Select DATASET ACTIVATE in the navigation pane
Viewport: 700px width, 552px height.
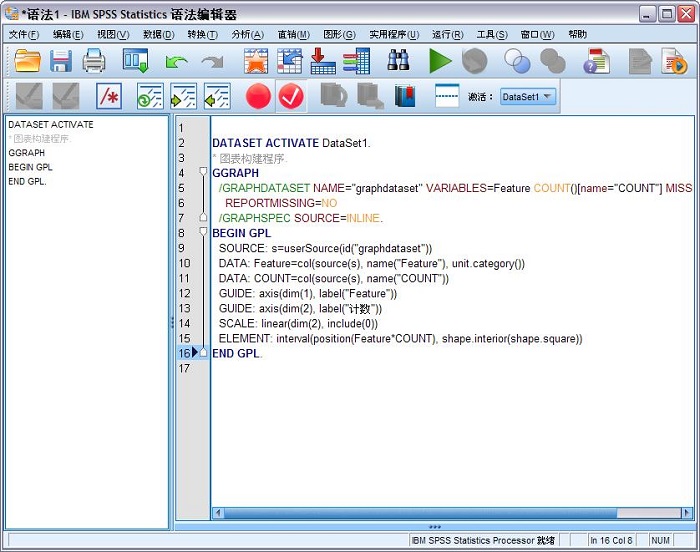coord(50,125)
